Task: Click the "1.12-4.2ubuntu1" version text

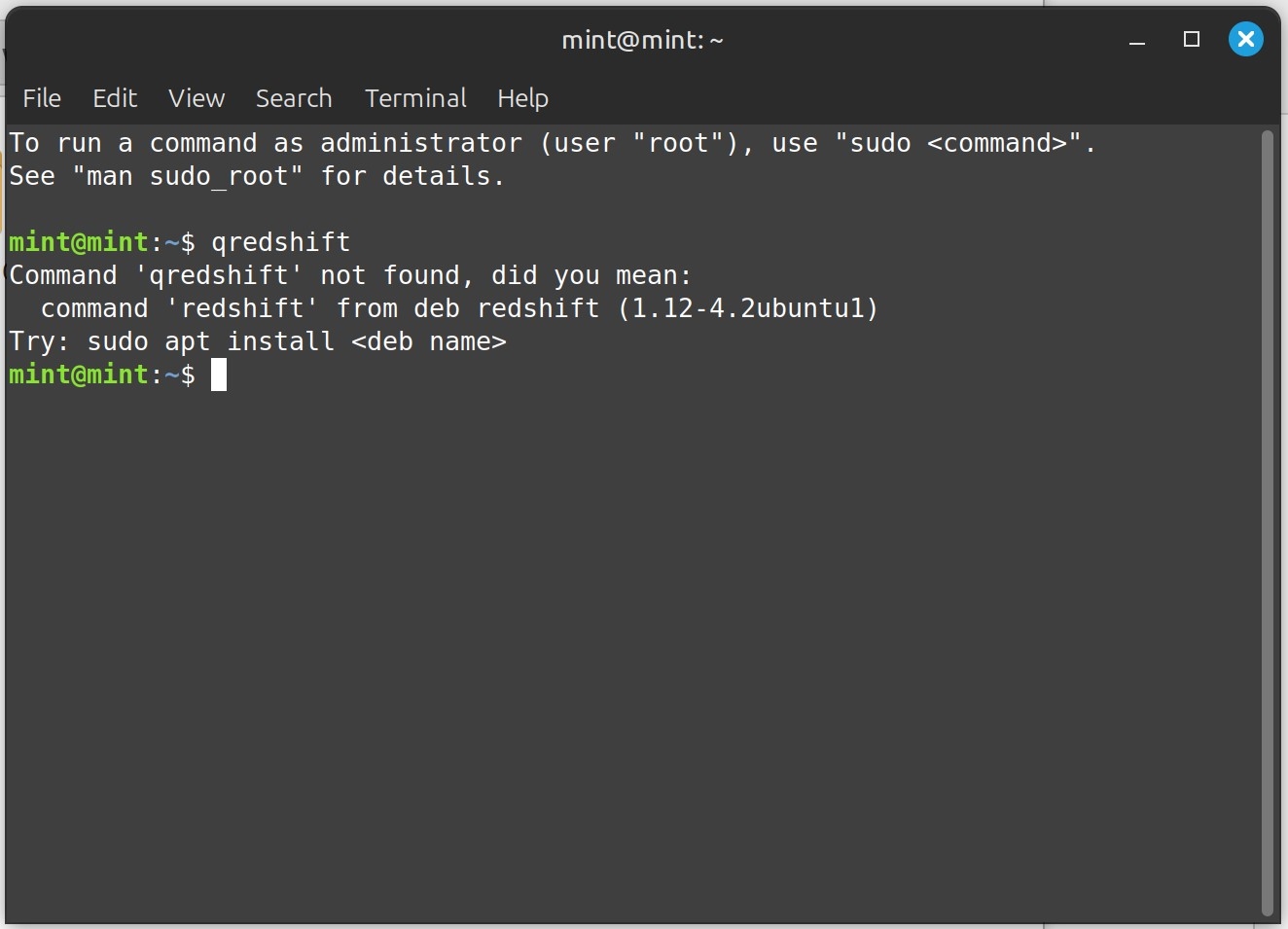Action: tap(748, 308)
